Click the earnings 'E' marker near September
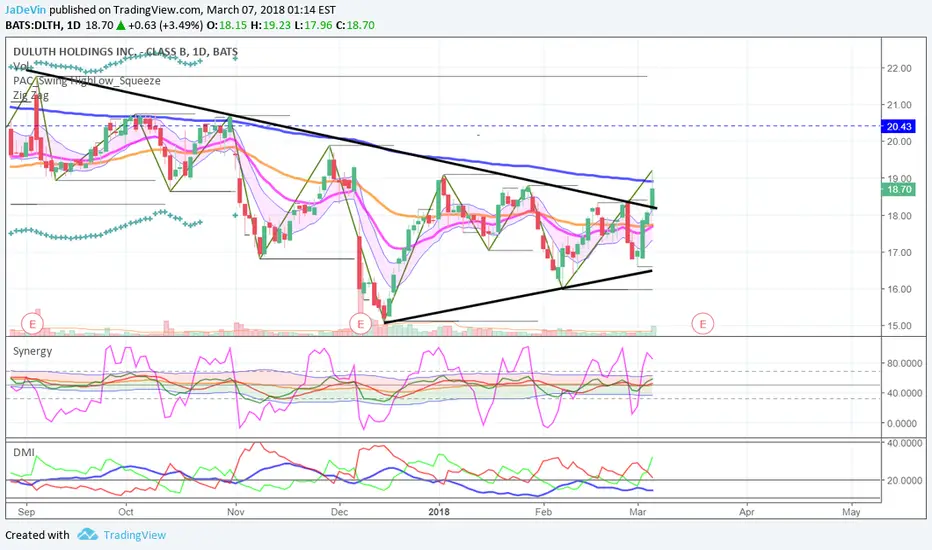Image resolution: width=932 pixels, height=550 pixels. (x=32, y=324)
